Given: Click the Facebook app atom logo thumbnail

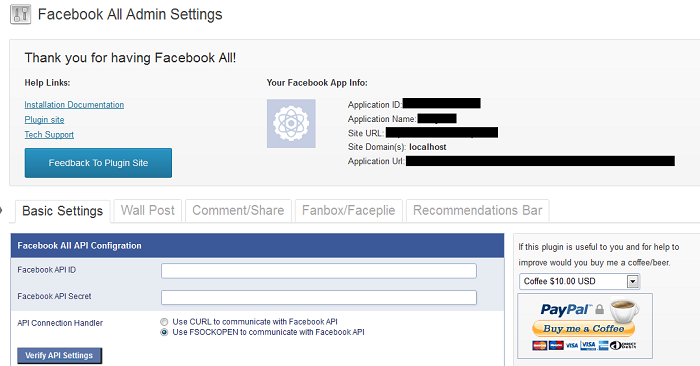Looking at the screenshot, I should click(x=291, y=124).
